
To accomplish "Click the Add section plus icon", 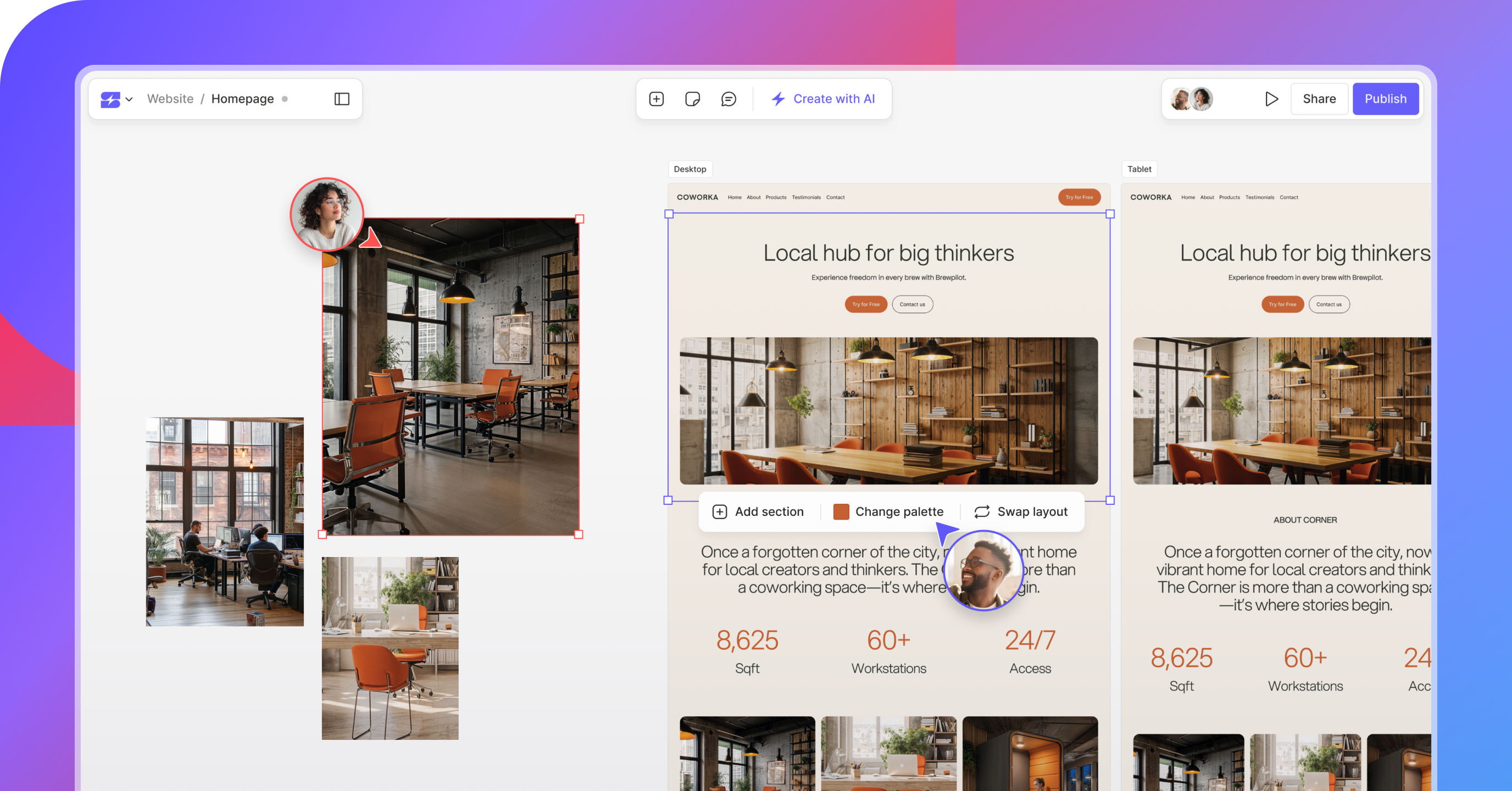I will tap(720, 512).
